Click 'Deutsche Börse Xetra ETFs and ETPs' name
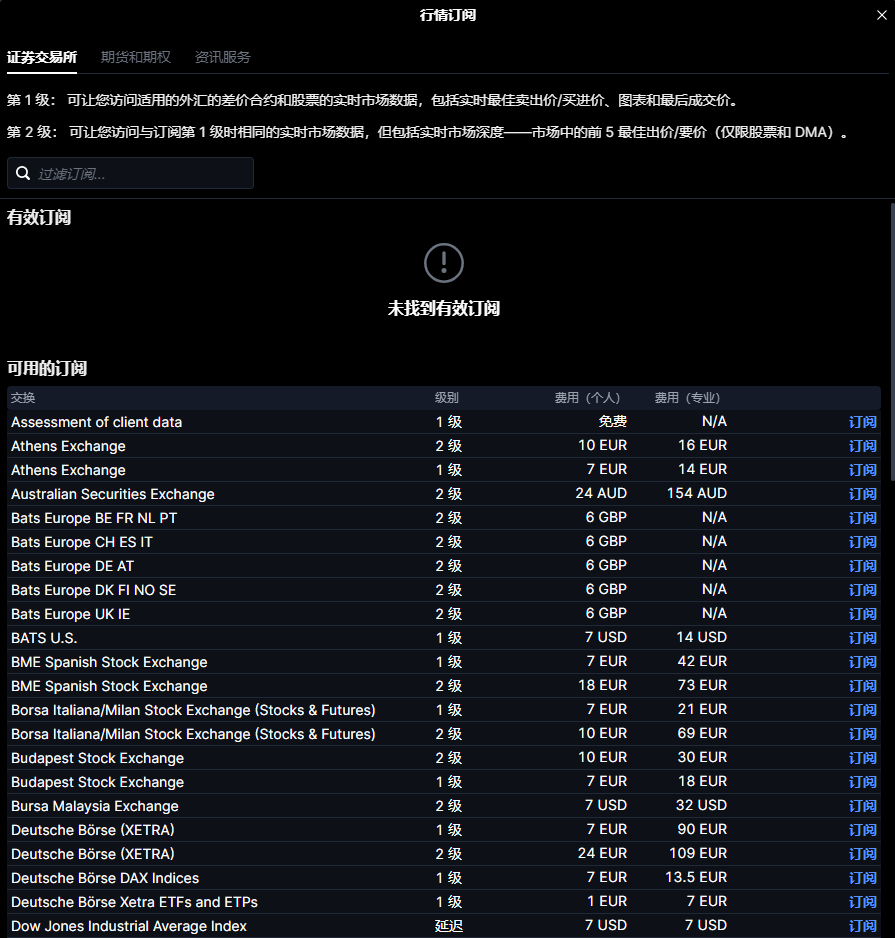This screenshot has width=895, height=938. 134,902
